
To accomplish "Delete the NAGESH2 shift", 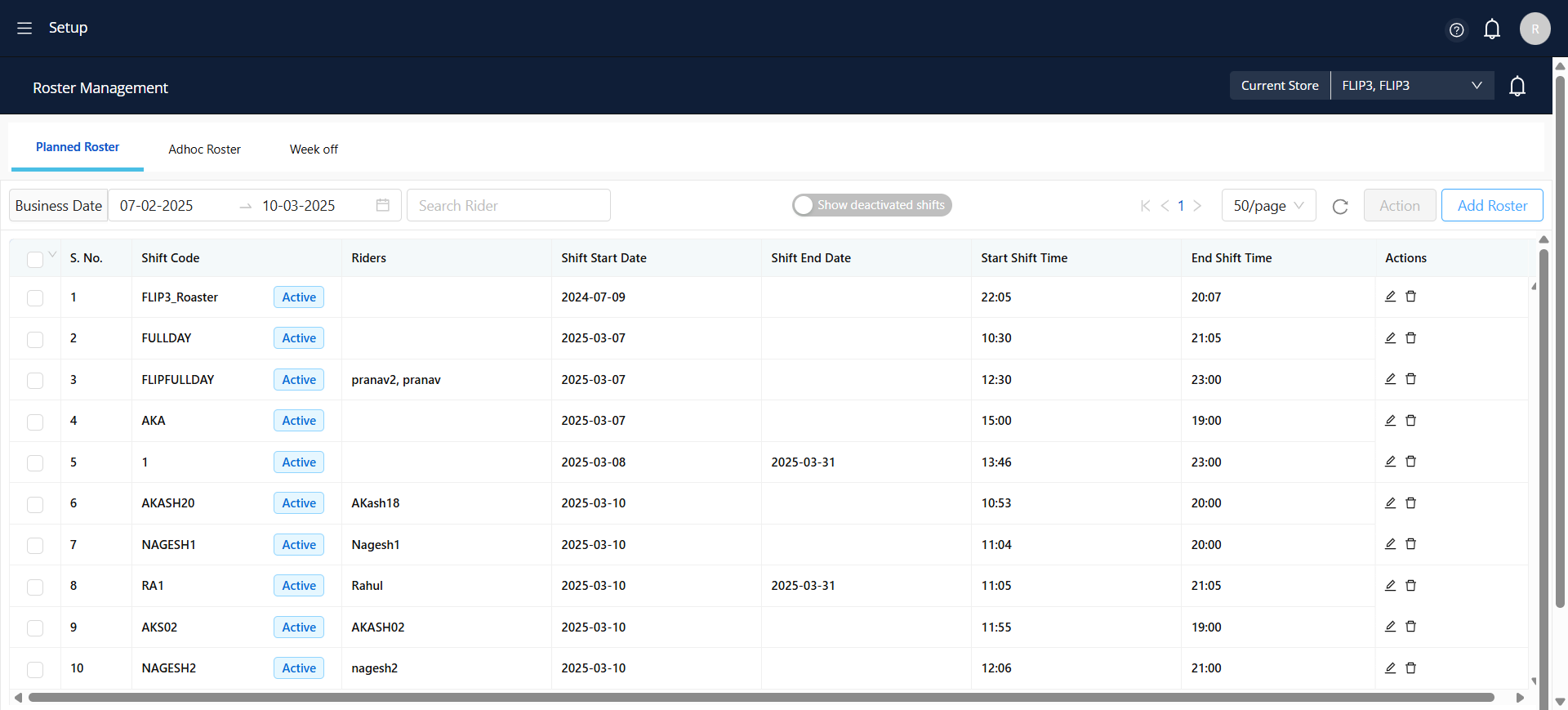I will coord(1410,668).
